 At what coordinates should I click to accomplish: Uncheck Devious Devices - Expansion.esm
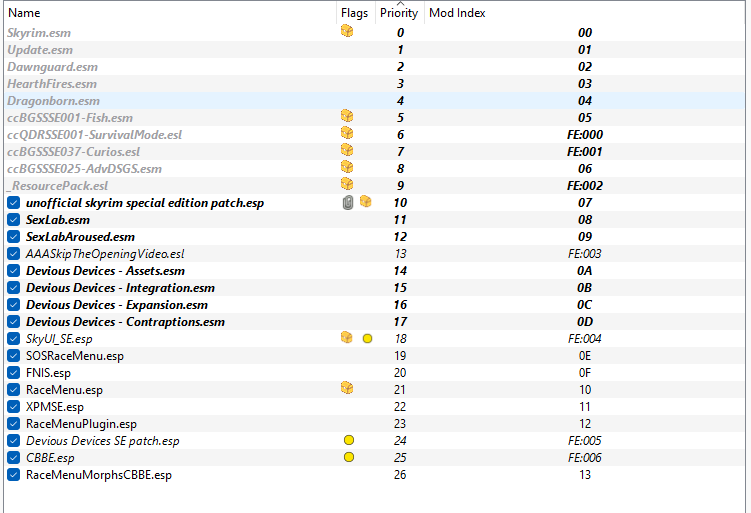point(14,305)
